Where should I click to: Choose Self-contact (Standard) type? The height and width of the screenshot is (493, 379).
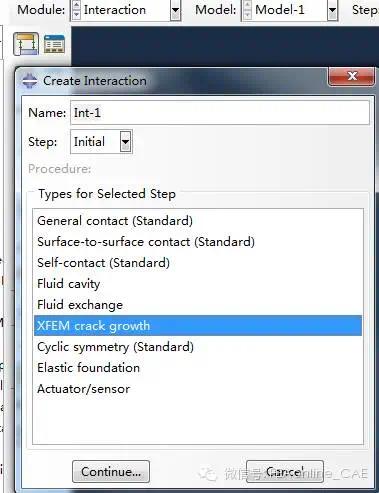coord(198,263)
